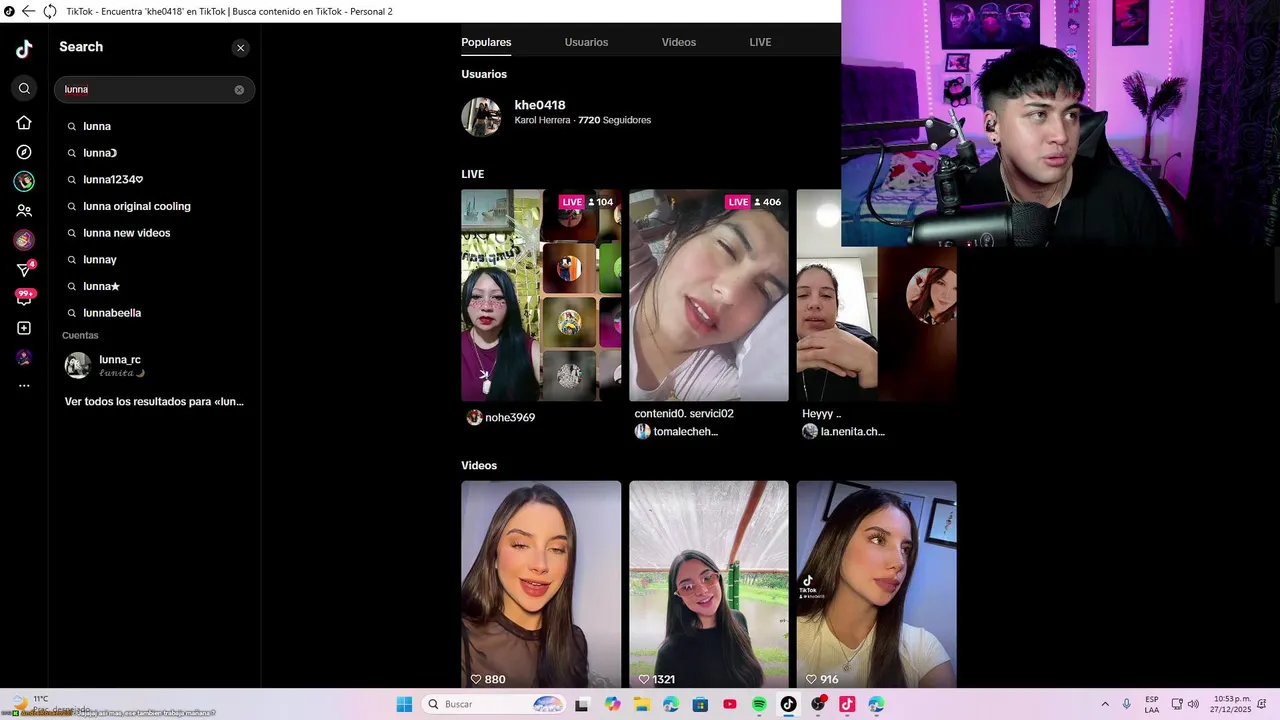Go to the Home feed icon
Screen dimensions: 1280x720
pyautogui.click(x=24, y=122)
